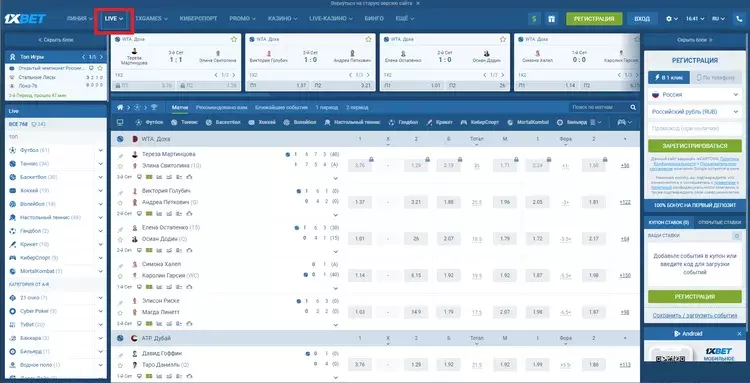Favorite the Остапенко vs Додин card star

(503, 39)
